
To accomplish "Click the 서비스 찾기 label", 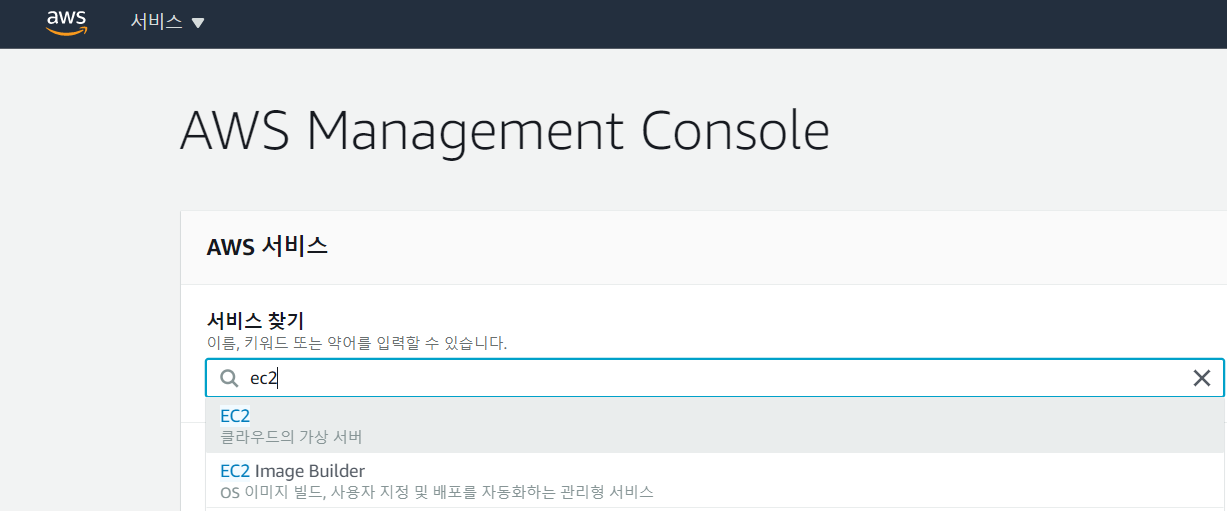I will pyautogui.click(x=255, y=320).
